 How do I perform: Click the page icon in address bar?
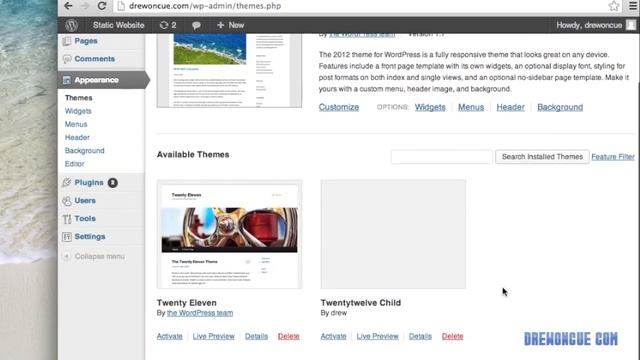(121, 6)
